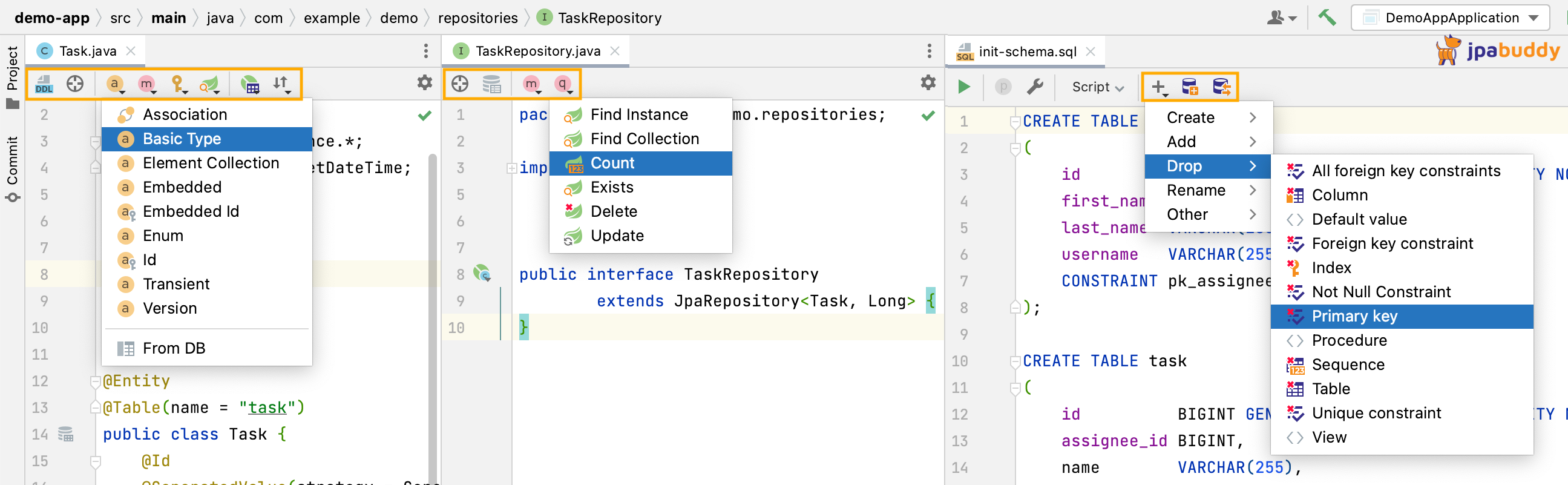Screen dimensions: 1568x485
Task: Select Association from attribute menu
Action: coord(207,114)
